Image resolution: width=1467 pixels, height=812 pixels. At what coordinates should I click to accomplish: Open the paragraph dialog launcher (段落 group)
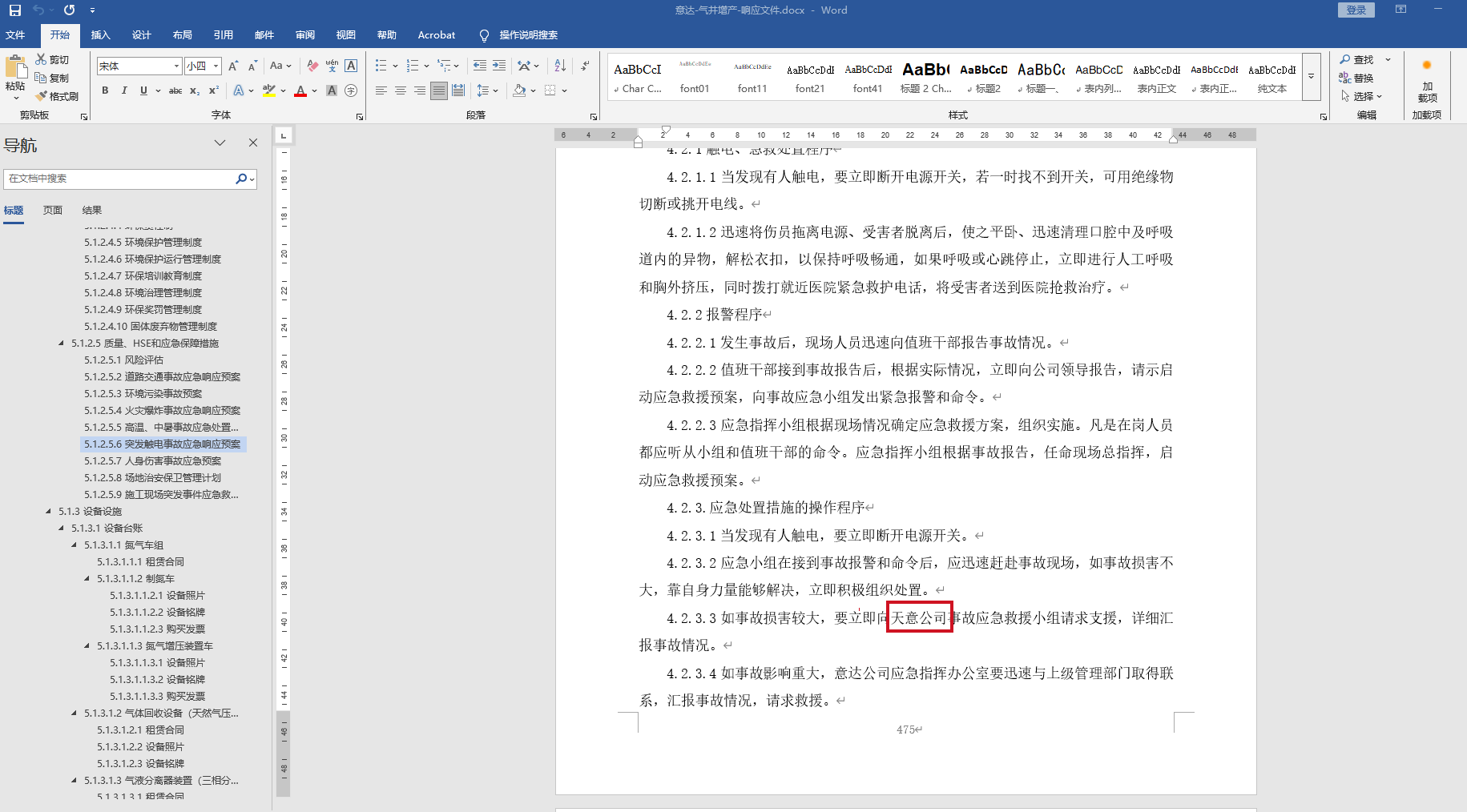pyautogui.click(x=594, y=117)
